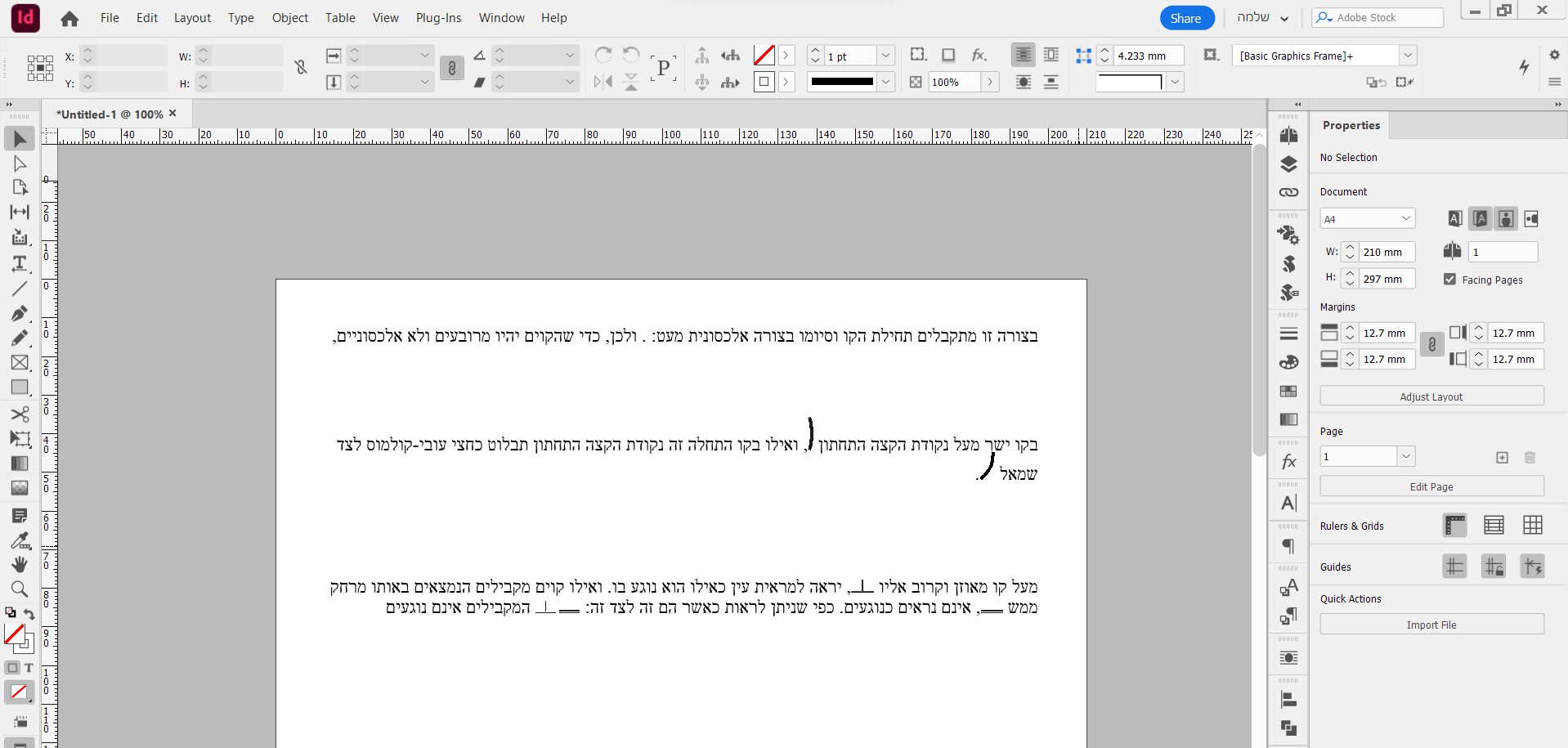Expand the opacity 100% options arrow

coord(990,82)
